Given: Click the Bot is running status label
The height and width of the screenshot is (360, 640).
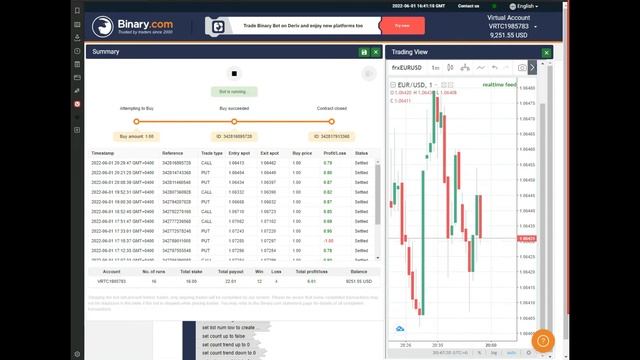Looking at the screenshot, I should [234, 92].
